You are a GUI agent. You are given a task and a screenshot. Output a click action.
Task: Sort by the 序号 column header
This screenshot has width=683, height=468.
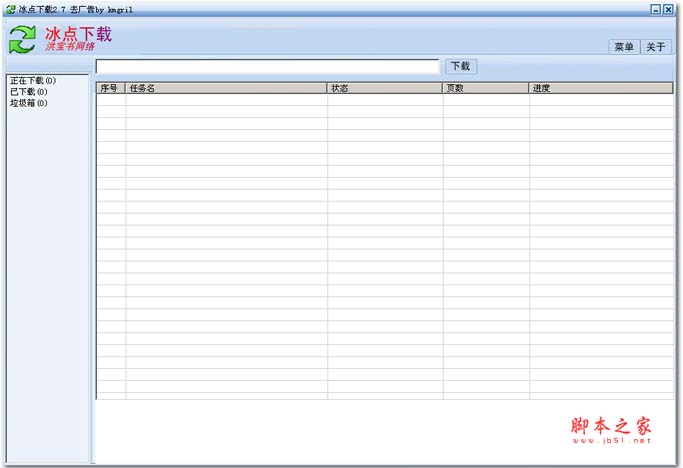(111, 88)
